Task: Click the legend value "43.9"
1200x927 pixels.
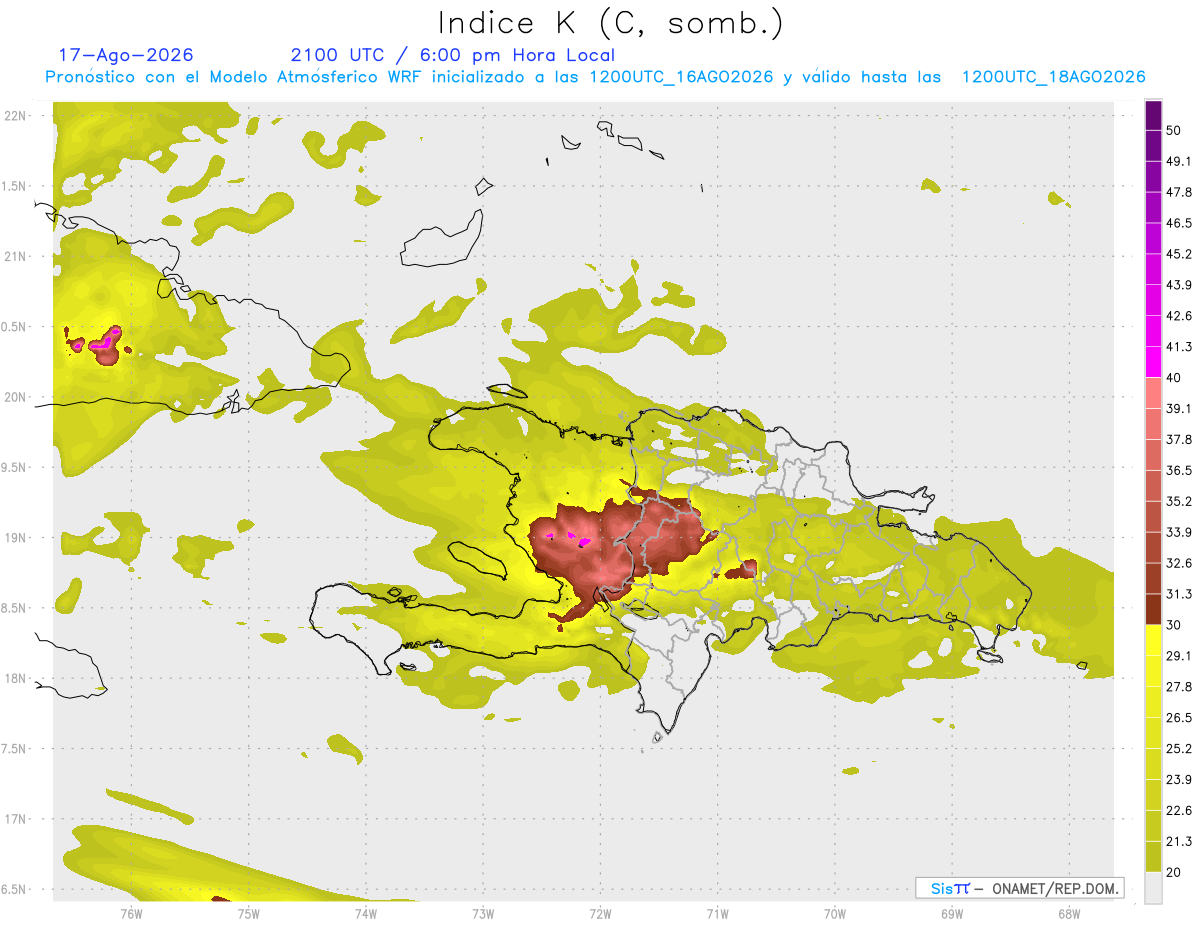Action: click(x=1179, y=285)
